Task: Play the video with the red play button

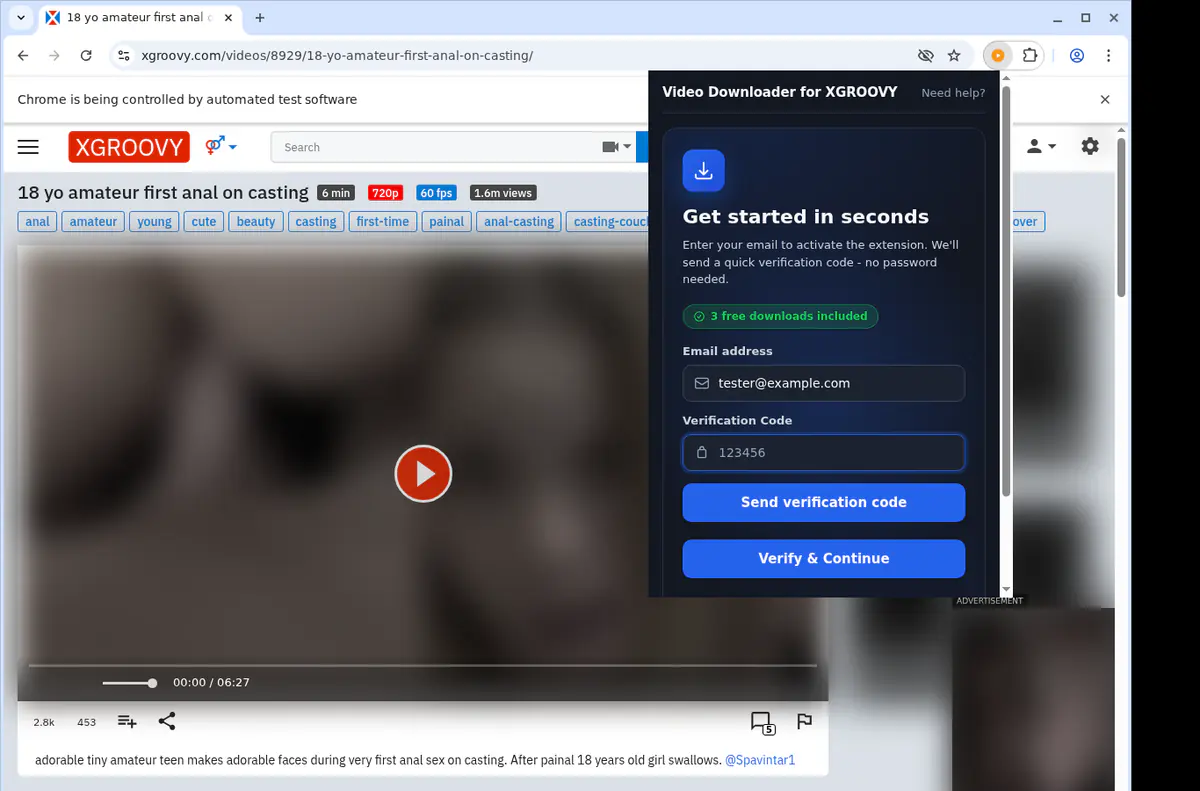Action: click(x=423, y=473)
